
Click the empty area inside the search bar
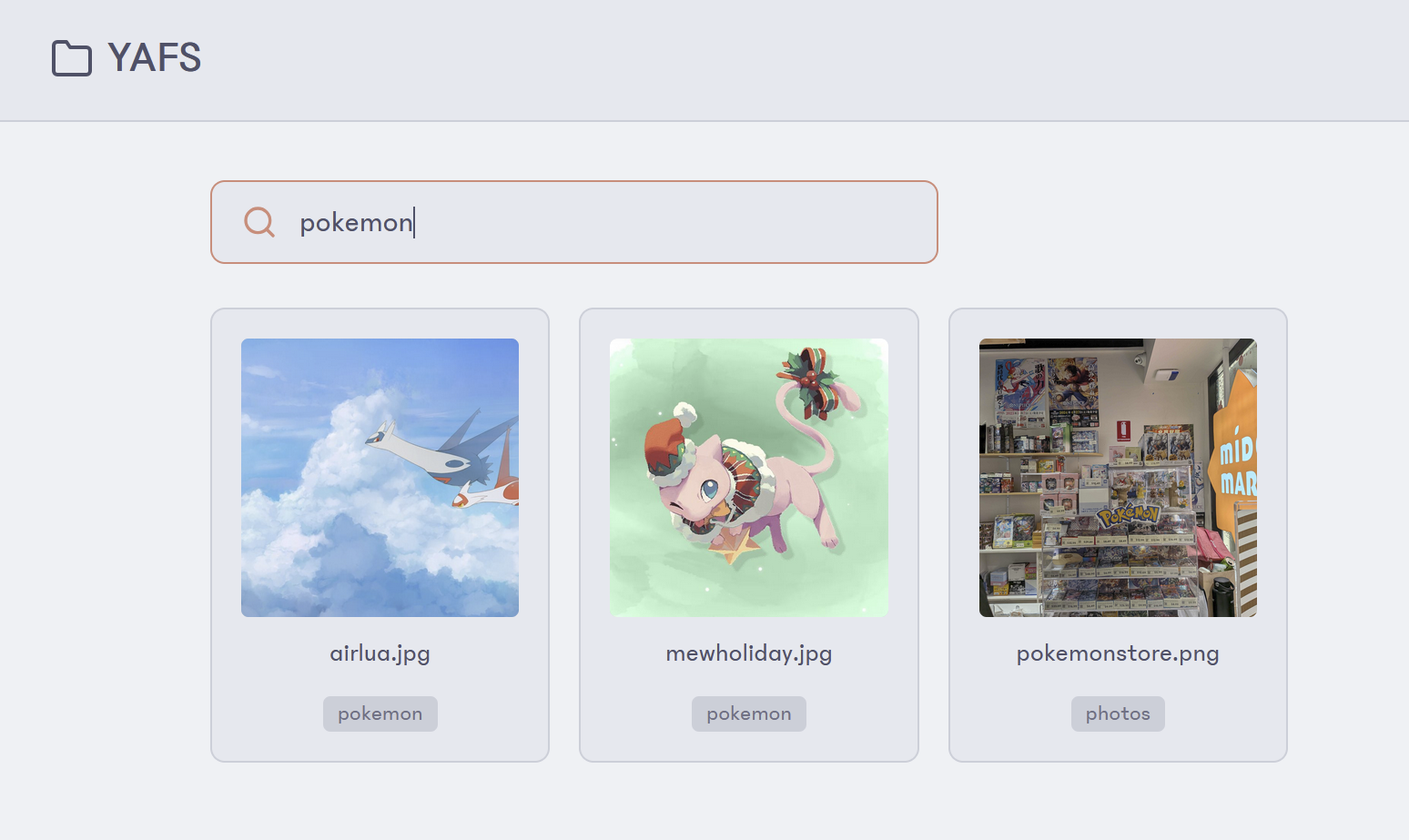pyautogui.click(x=674, y=222)
